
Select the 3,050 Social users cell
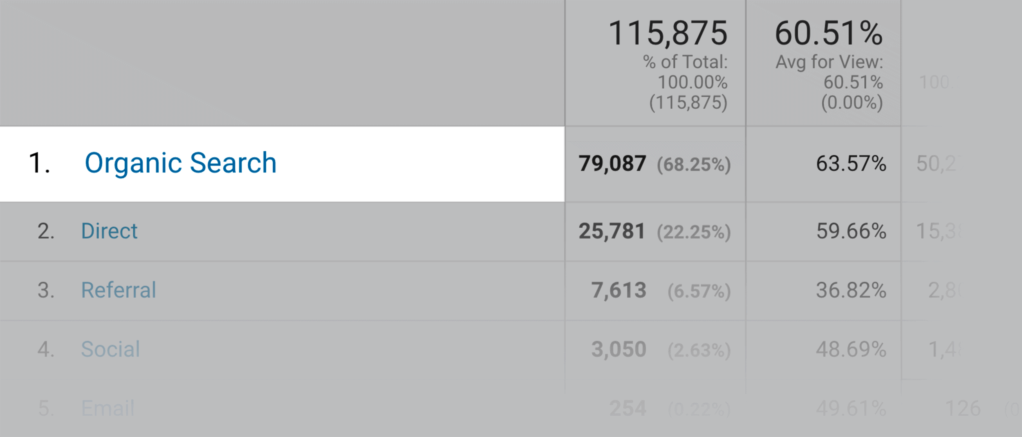618,349
